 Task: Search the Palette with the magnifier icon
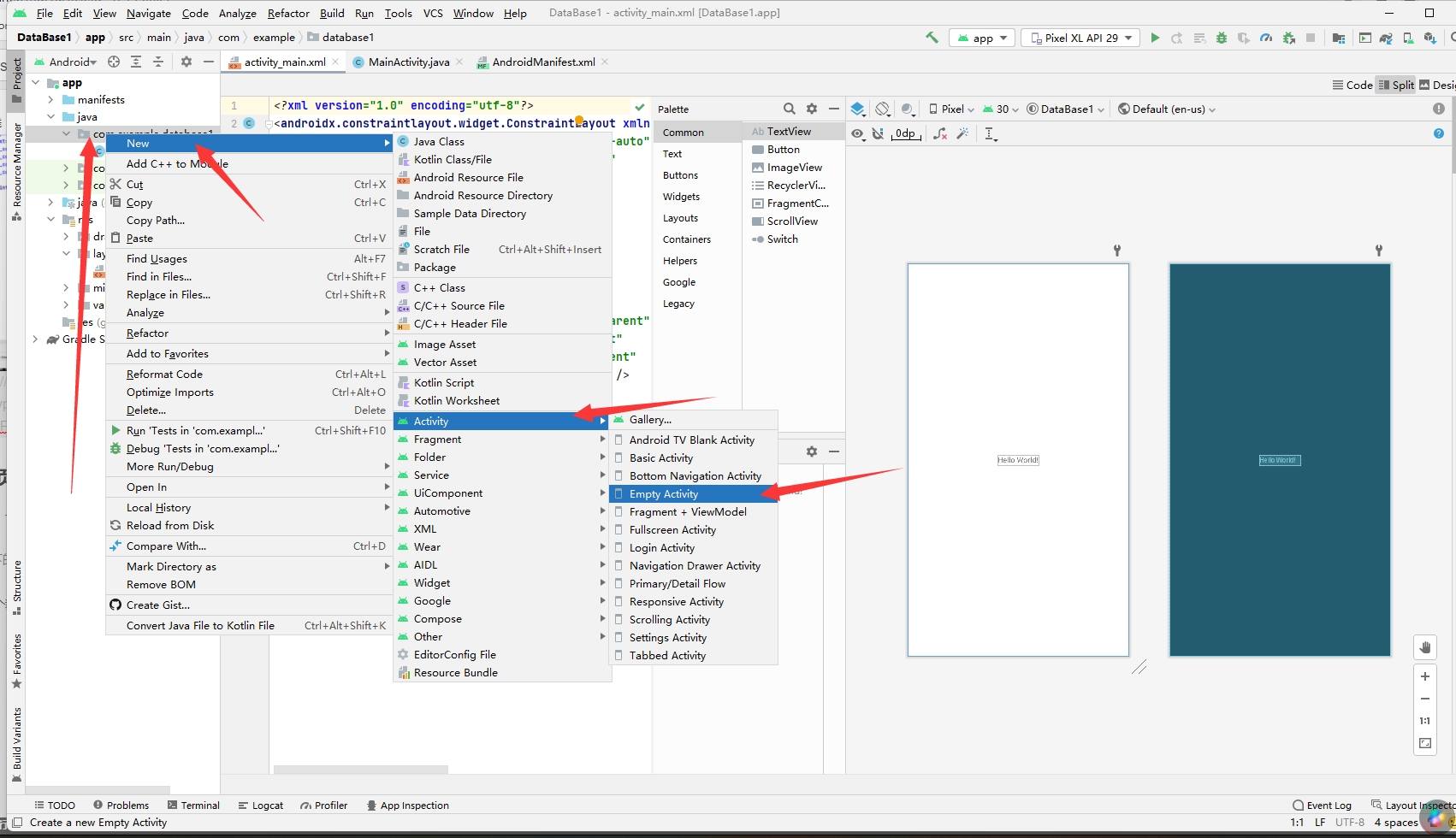pyautogui.click(x=789, y=109)
